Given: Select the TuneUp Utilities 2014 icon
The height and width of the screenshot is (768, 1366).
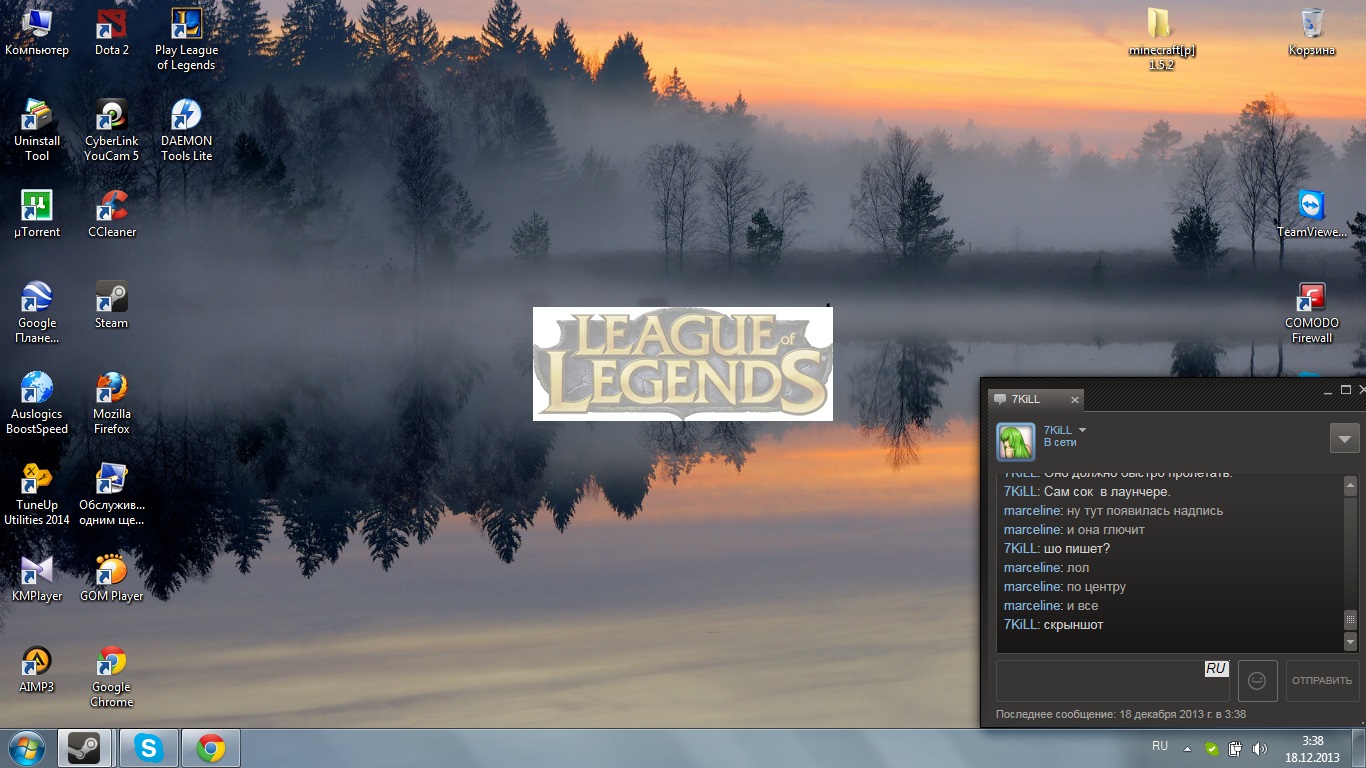Looking at the screenshot, I should (x=37, y=494).
